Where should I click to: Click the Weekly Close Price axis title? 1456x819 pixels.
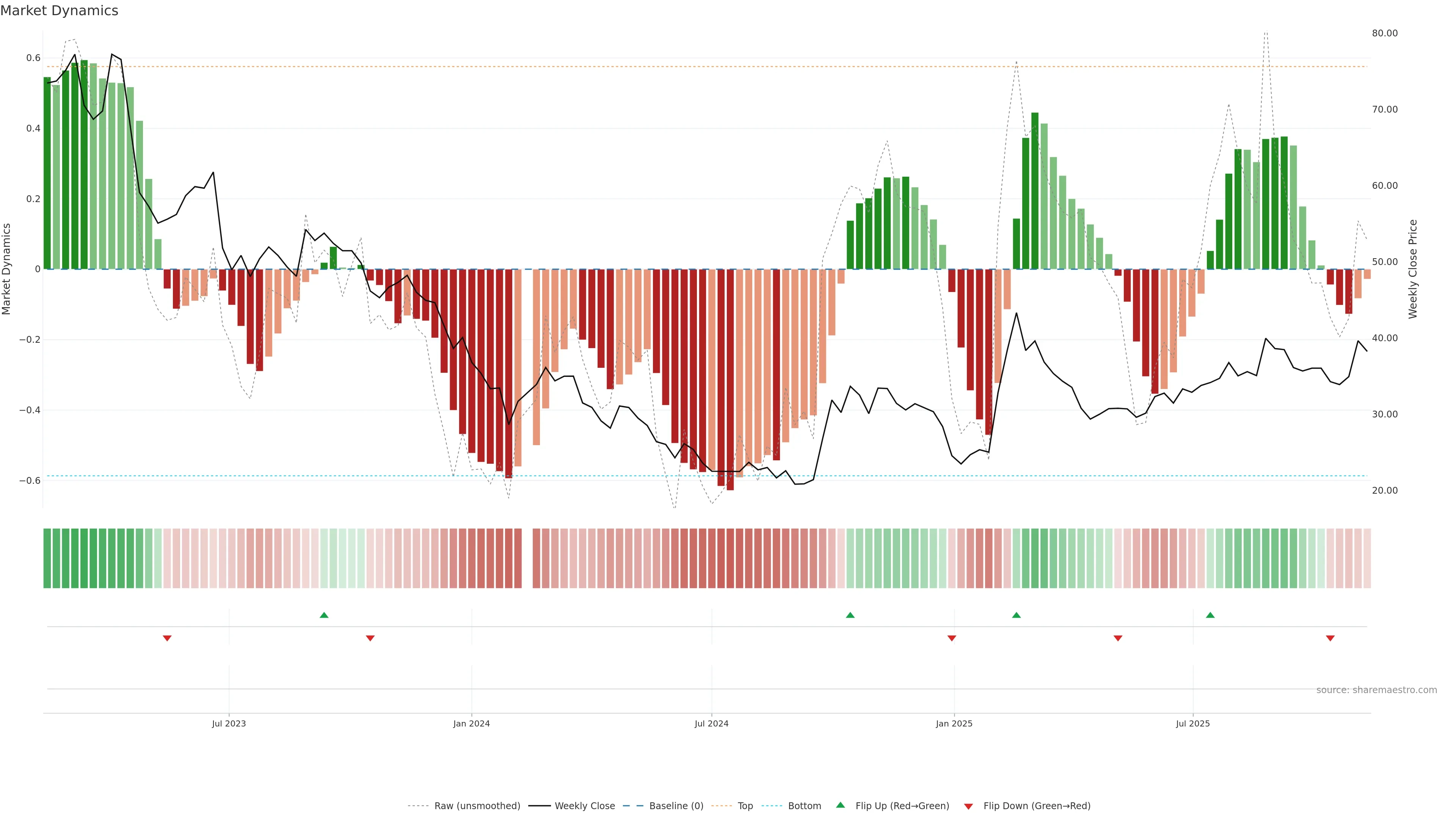coord(1412,269)
